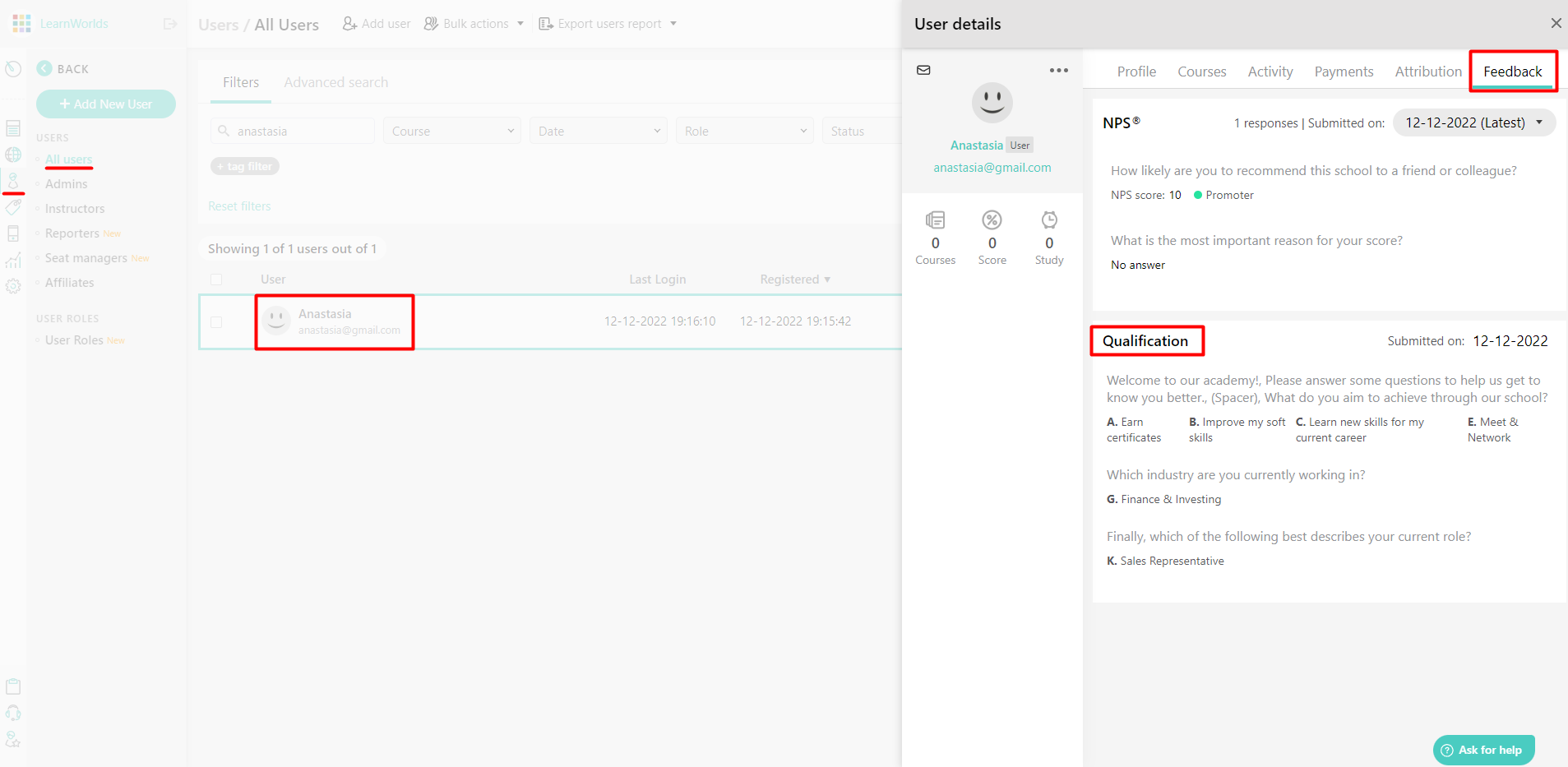The height and width of the screenshot is (767, 1568).
Task: Open the analytics chart icon in sidebar
Action: click(13, 260)
